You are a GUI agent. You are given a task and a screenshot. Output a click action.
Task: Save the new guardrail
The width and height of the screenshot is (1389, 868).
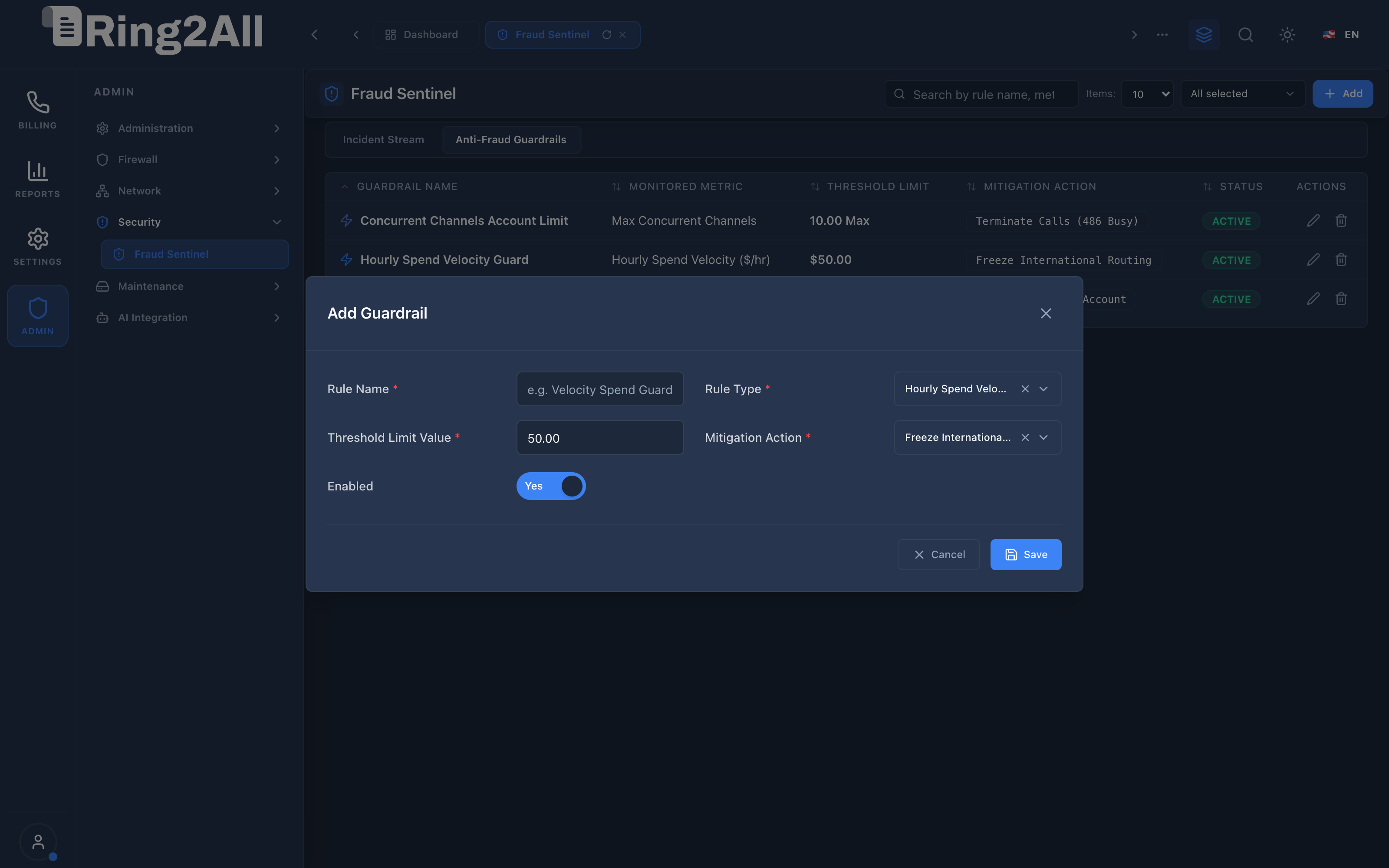pos(1026,555)
